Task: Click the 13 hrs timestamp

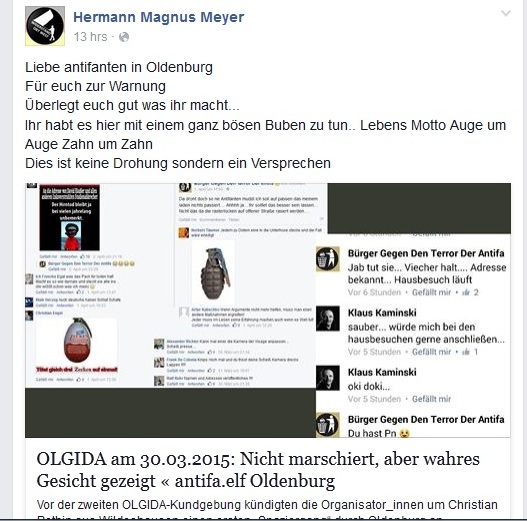Action: click(90, 37)
